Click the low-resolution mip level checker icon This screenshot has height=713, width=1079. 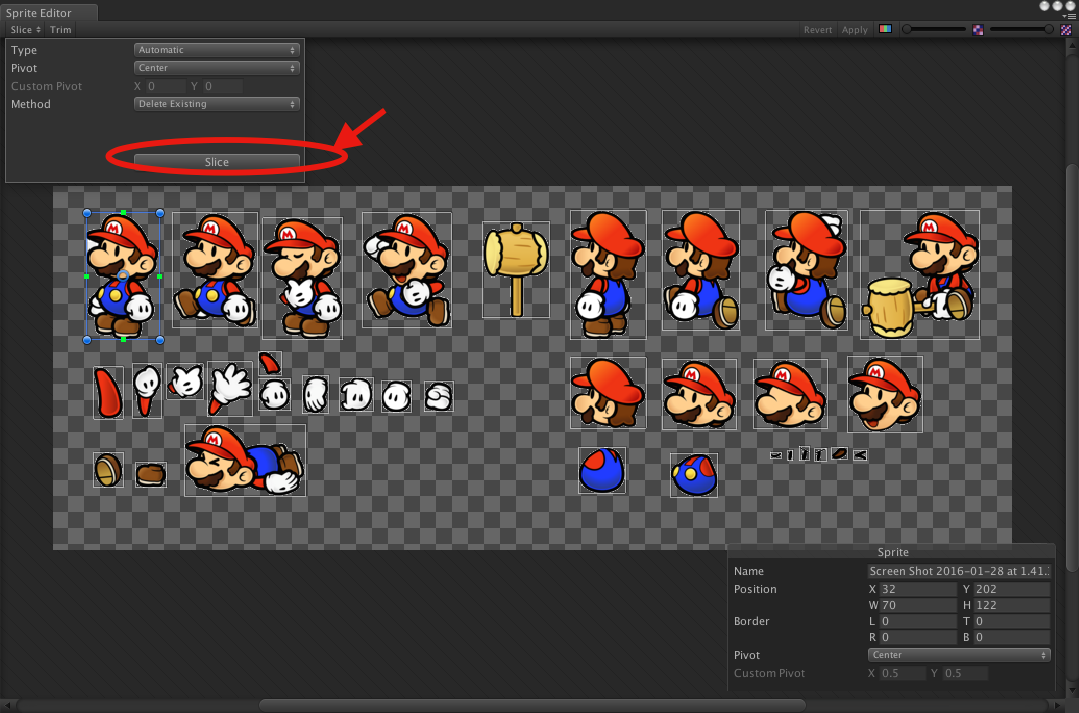click(x=978, y=30)
